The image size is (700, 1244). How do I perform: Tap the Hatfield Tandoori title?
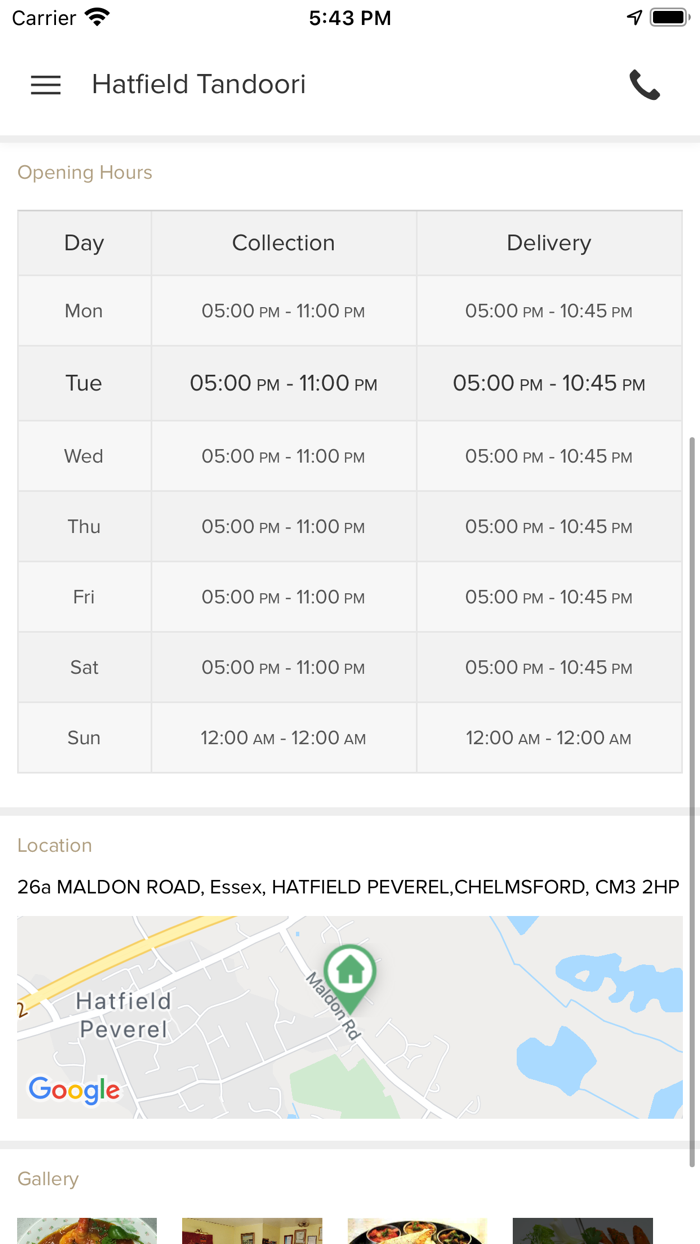(199, 85)
